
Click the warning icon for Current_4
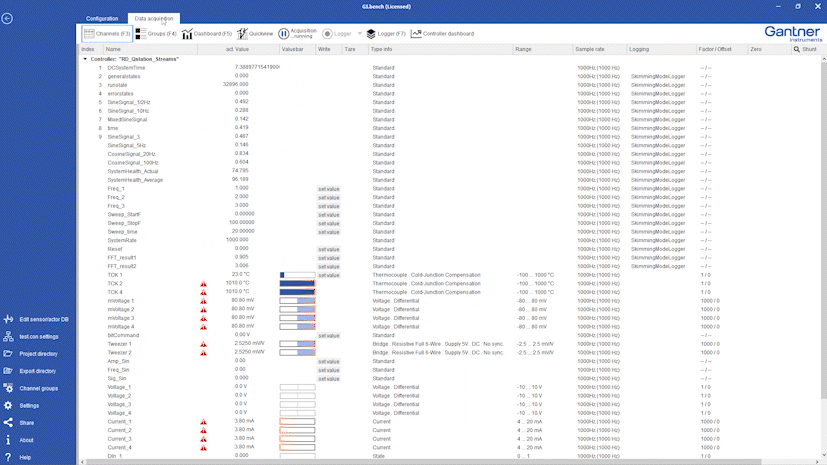[x=204, y=448]
